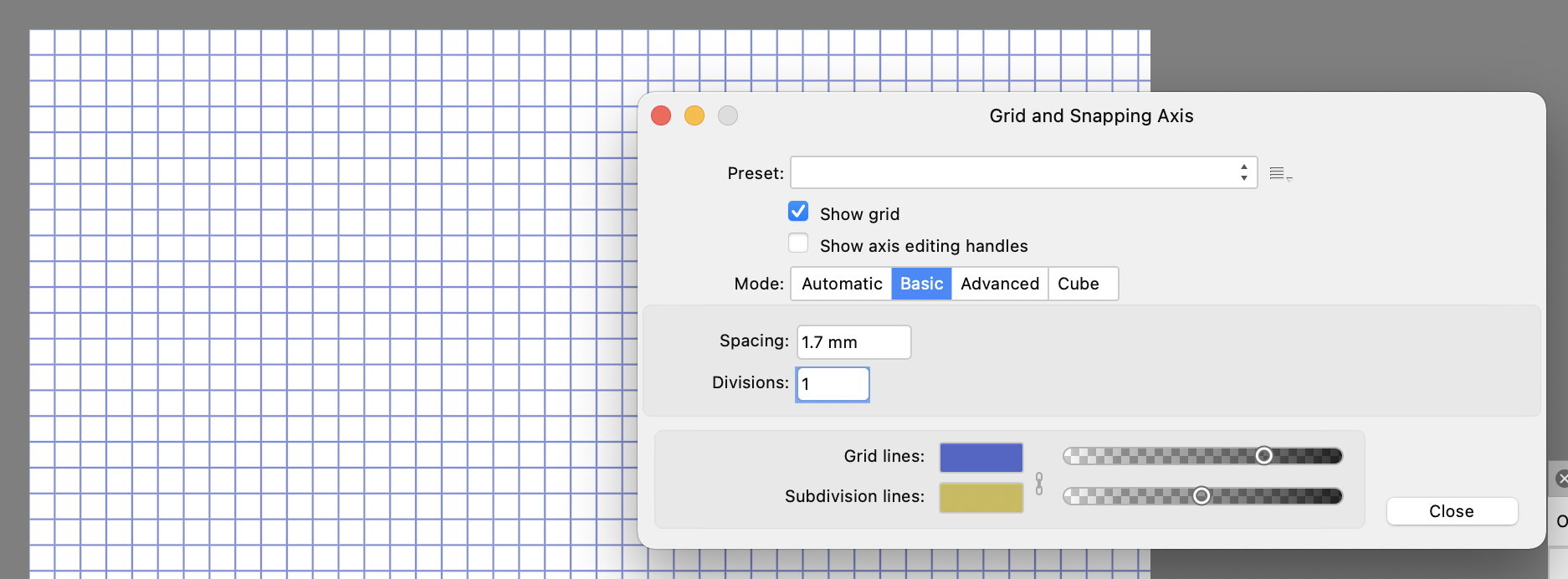Adjust the Subdivision lines opacity slider
The image size is (1568, 579).
pyautogui.click(x=1202, y=496)
